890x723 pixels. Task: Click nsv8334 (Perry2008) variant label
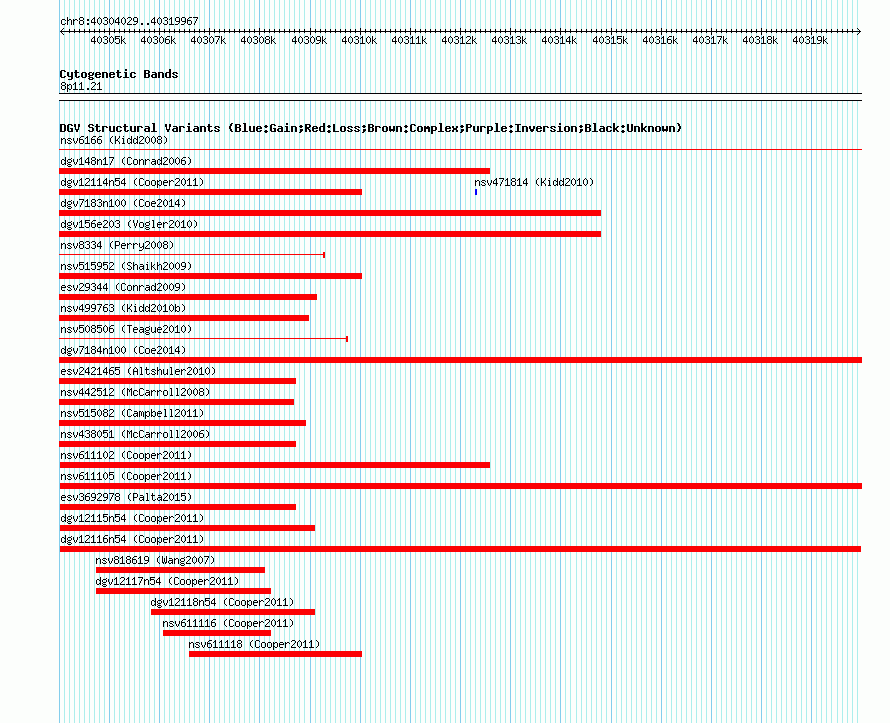pos(117,246)
